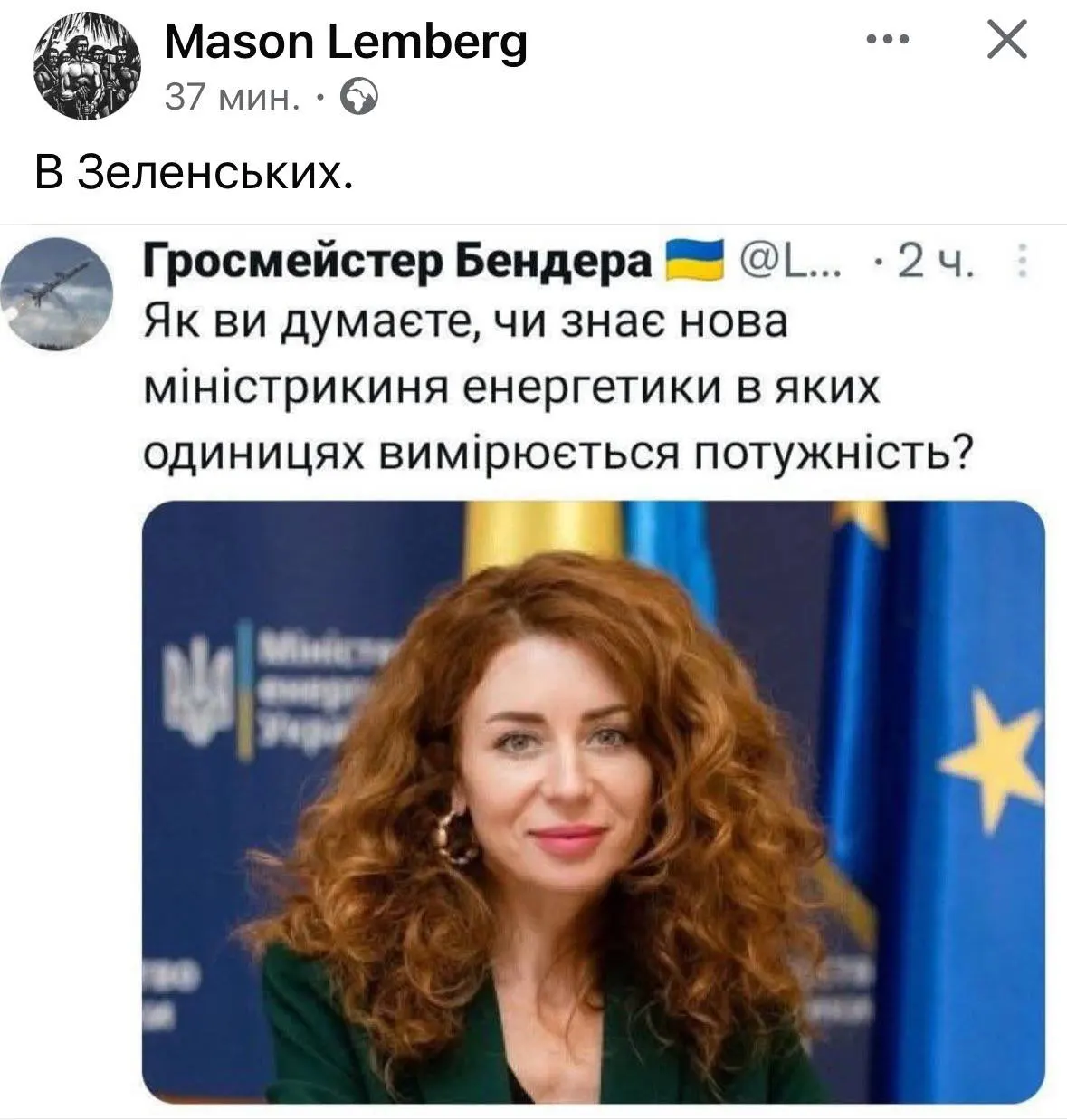Open the embedded photo of the red-haired woman

click(594, 802)
